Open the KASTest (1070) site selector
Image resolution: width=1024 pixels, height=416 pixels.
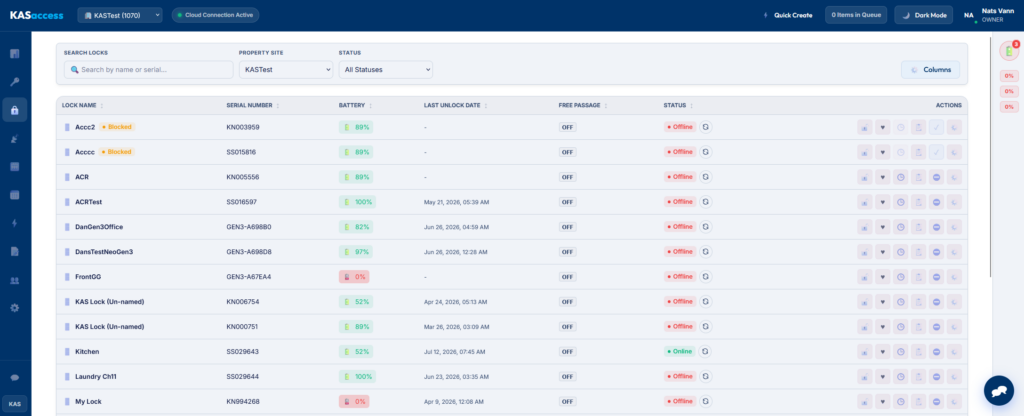tap(120, 15)
